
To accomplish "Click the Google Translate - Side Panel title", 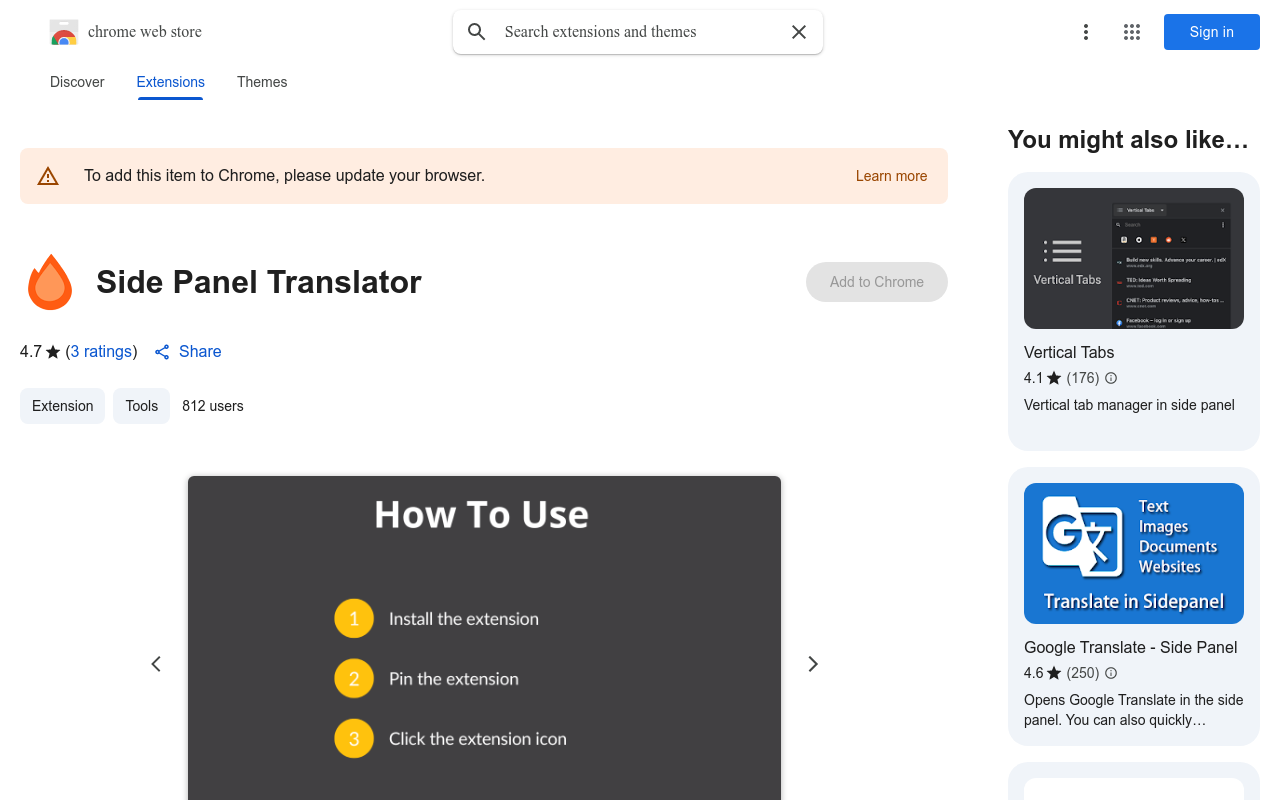I will [1131, 647].
